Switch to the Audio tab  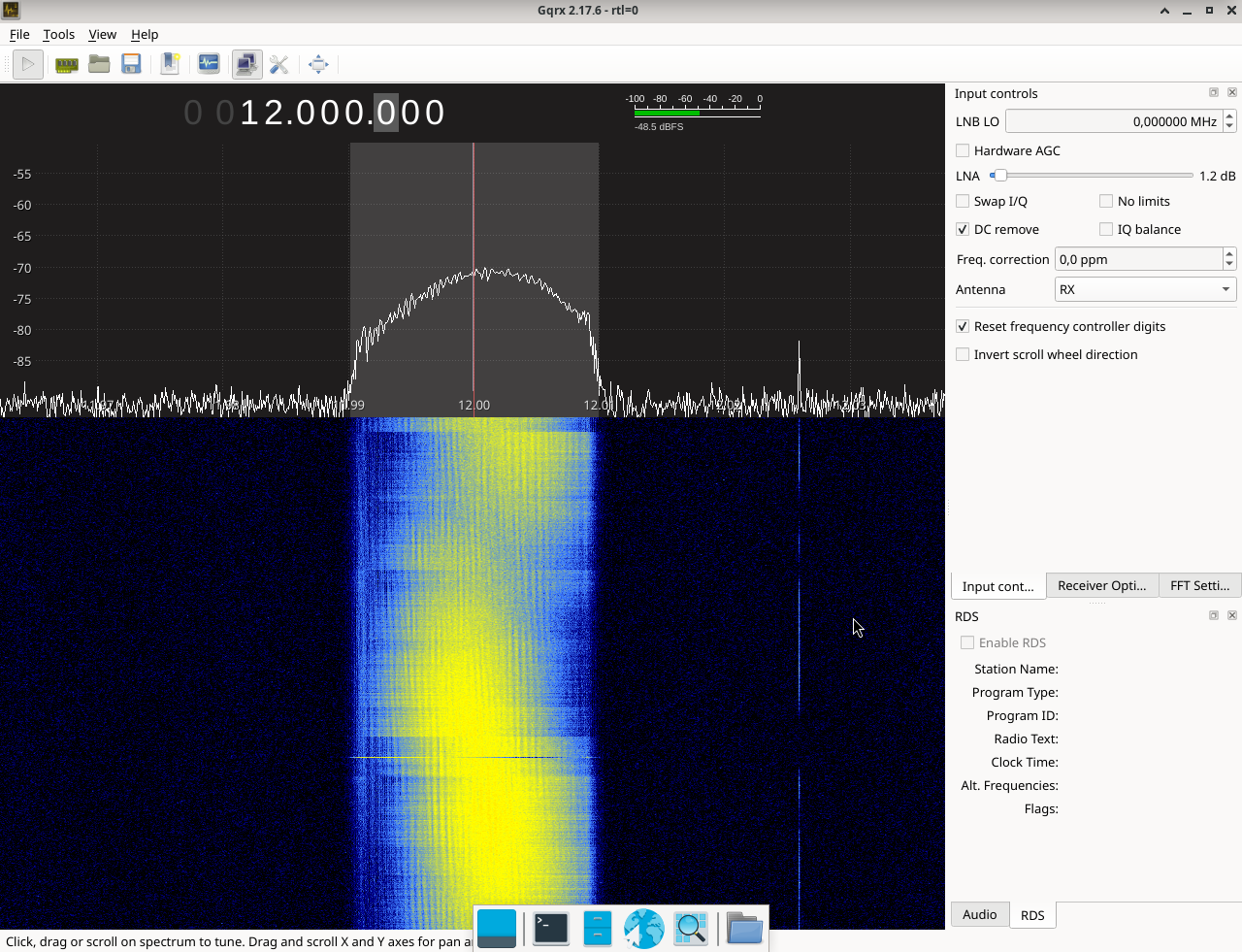pyautogui.click(x=979, y=914)
